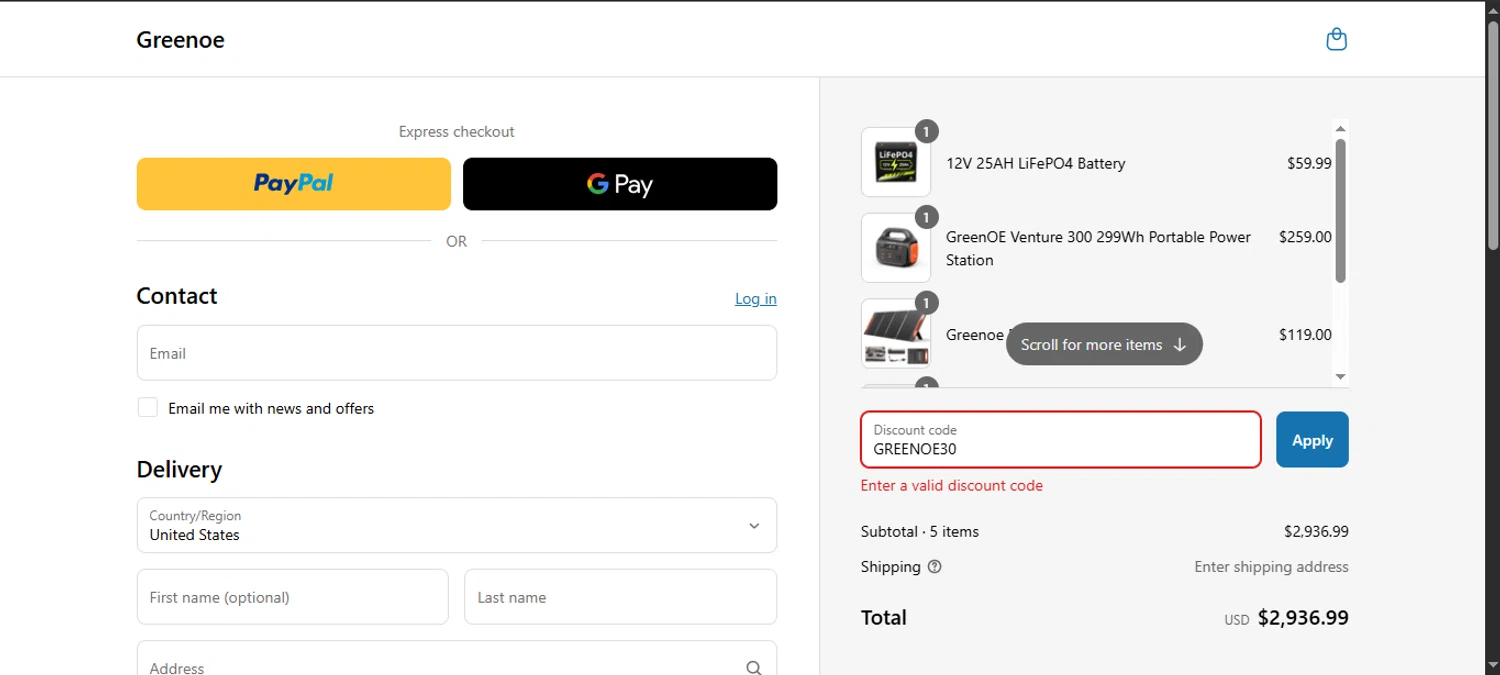
Task: Focus the Last name field
Action: [x=621, y=597]
